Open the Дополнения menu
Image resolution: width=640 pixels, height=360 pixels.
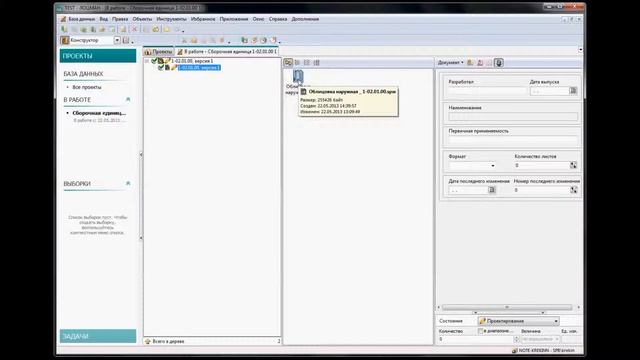point(305,19)
